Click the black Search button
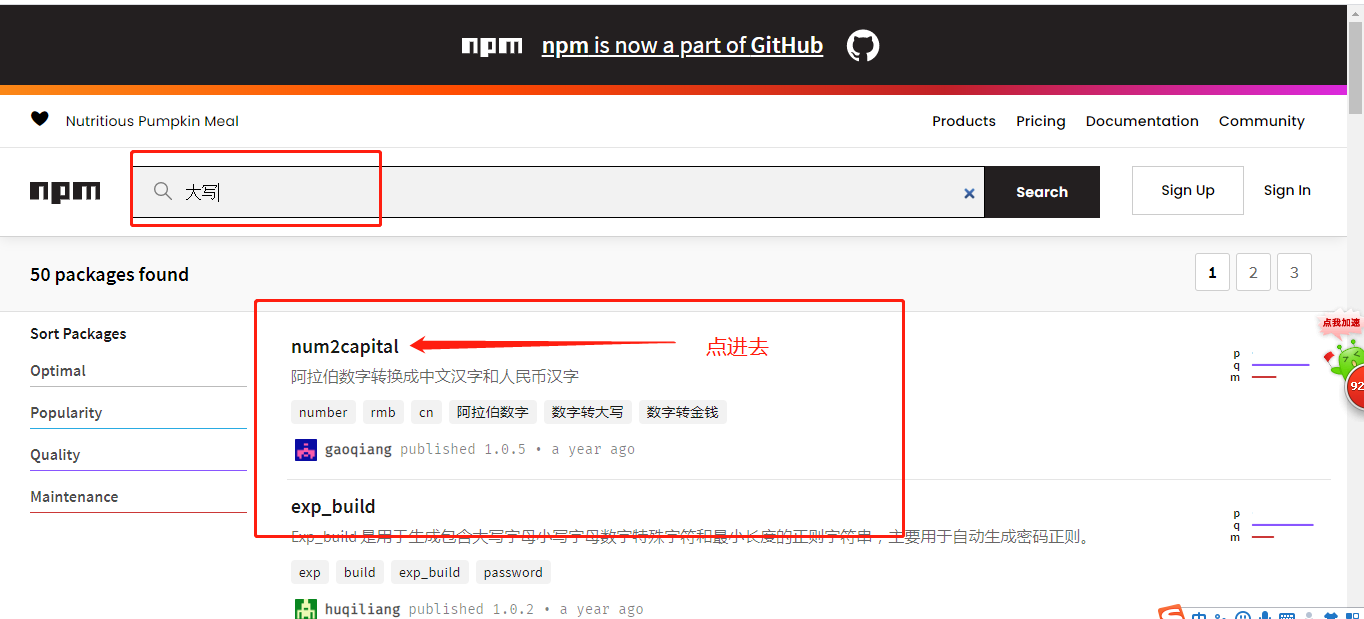Viewport: 1364px width, 619px height. 1042,192
